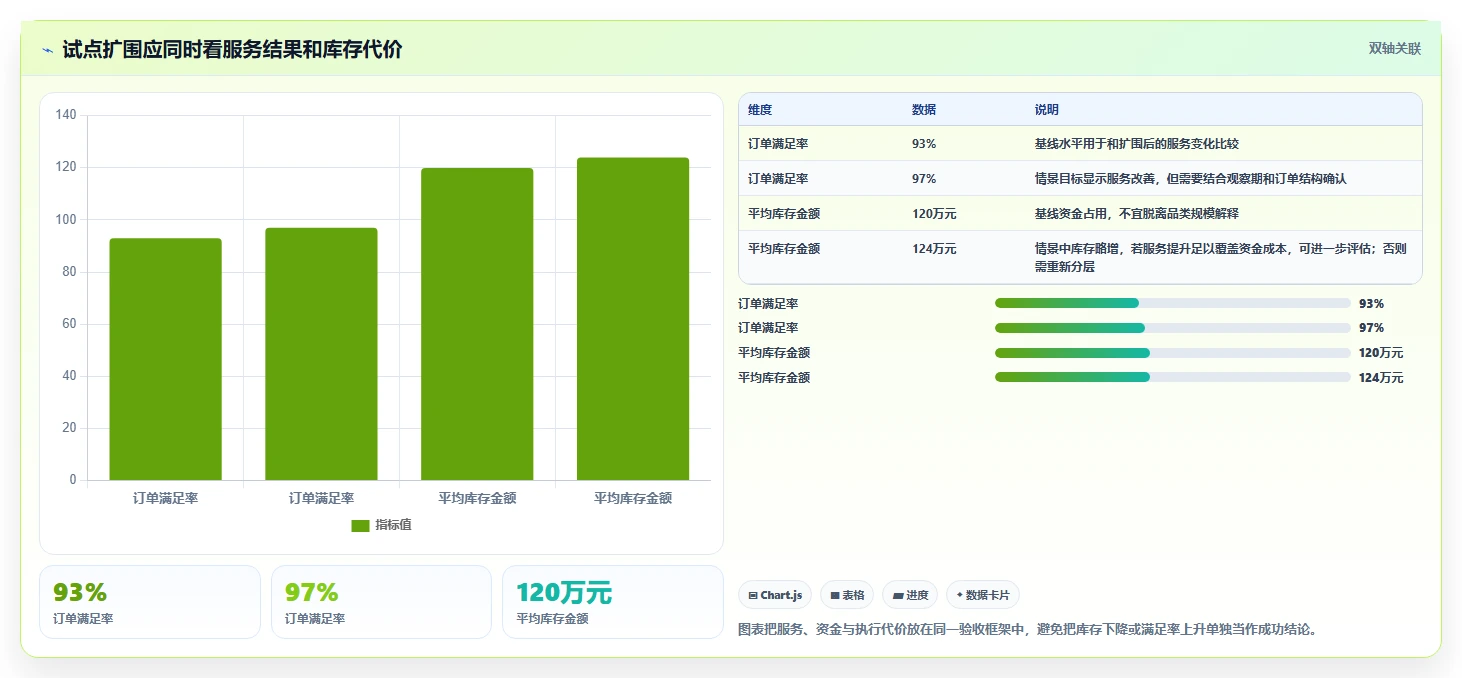Viewport: 1462px width, 678px height.
Task: Click the 维度 table column header
Action: click(760, 110)
